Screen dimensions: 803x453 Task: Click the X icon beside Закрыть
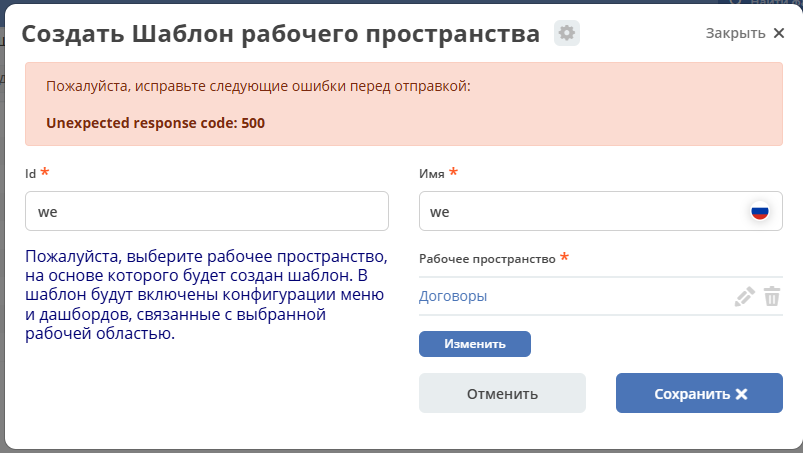pos(779,33)
